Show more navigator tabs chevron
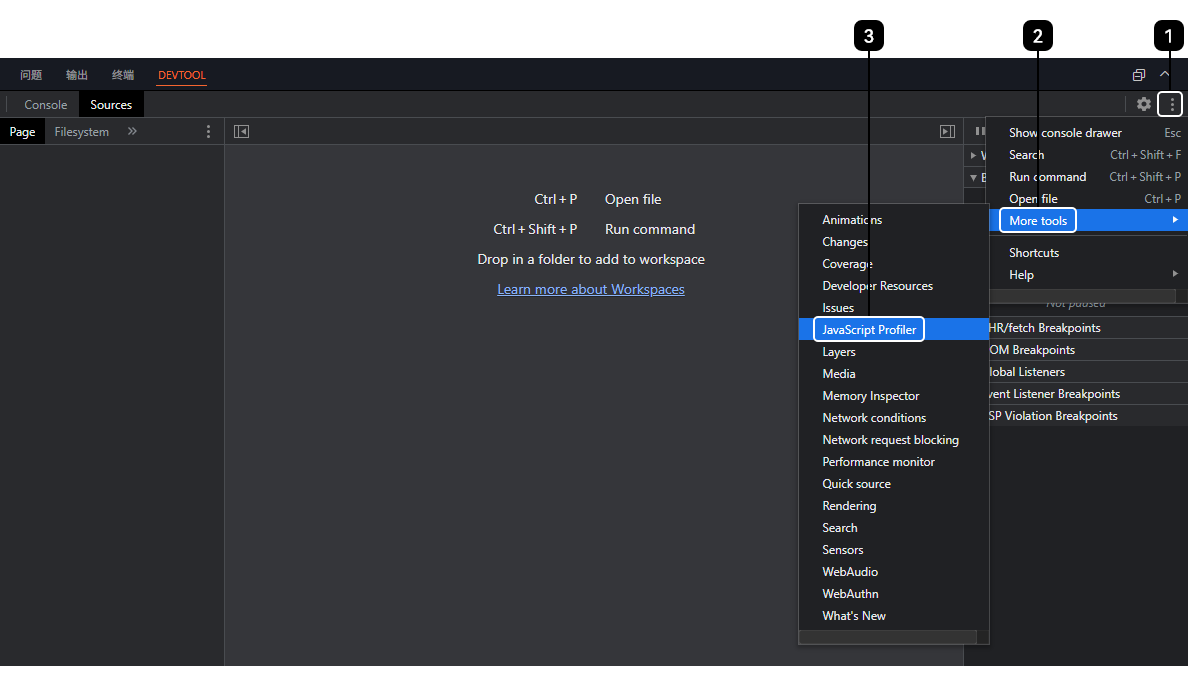The width and height of the screenshot is (1188, 686). coord(132,131)
